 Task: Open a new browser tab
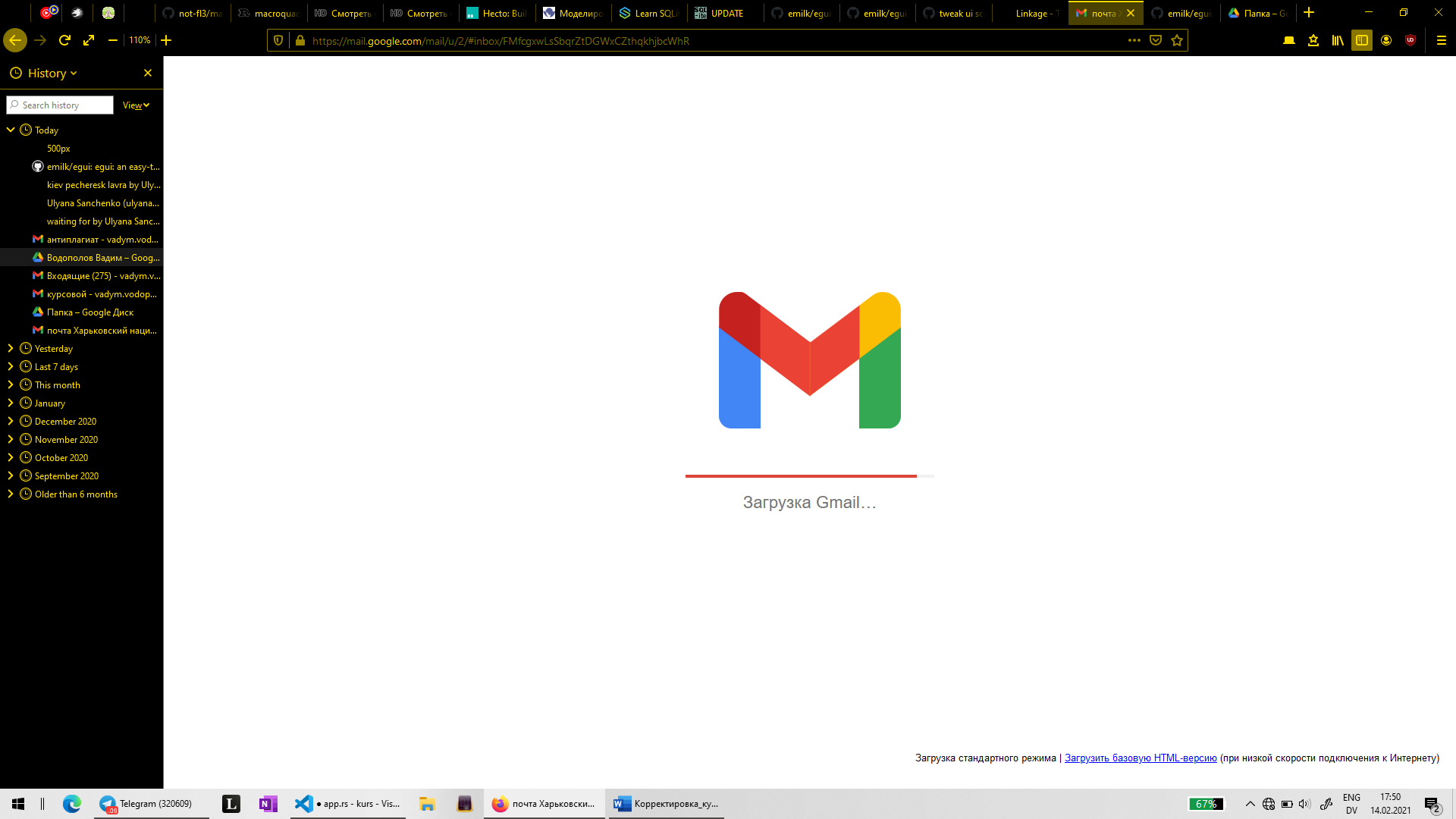(x=1309, y=13)
